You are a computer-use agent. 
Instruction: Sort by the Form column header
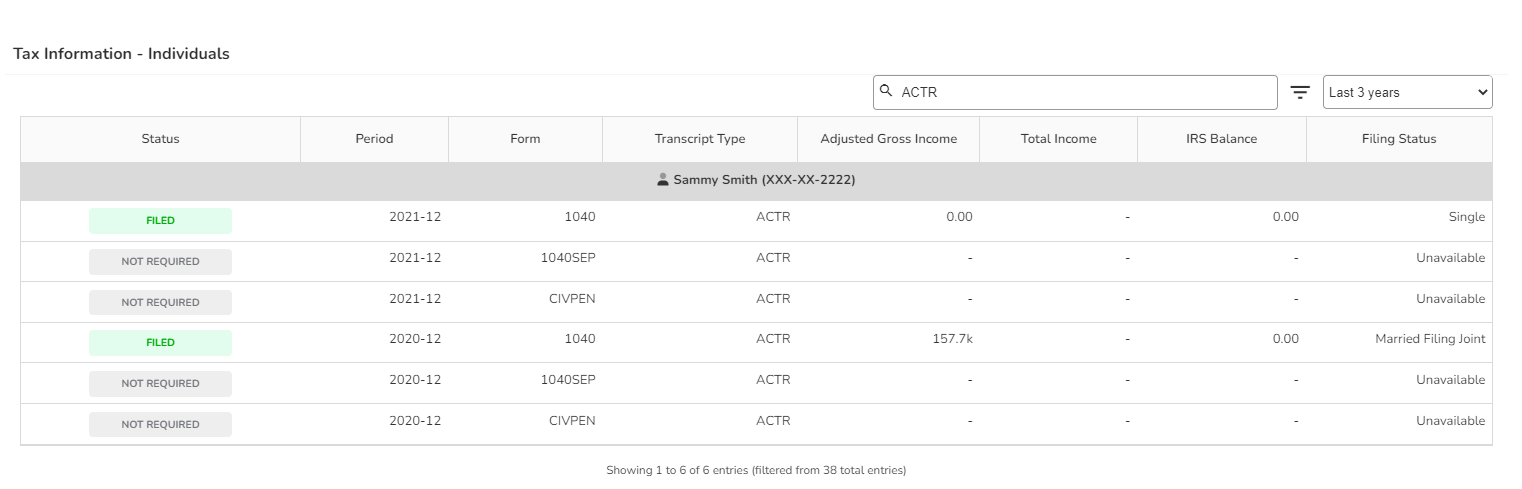click(525, 139)
